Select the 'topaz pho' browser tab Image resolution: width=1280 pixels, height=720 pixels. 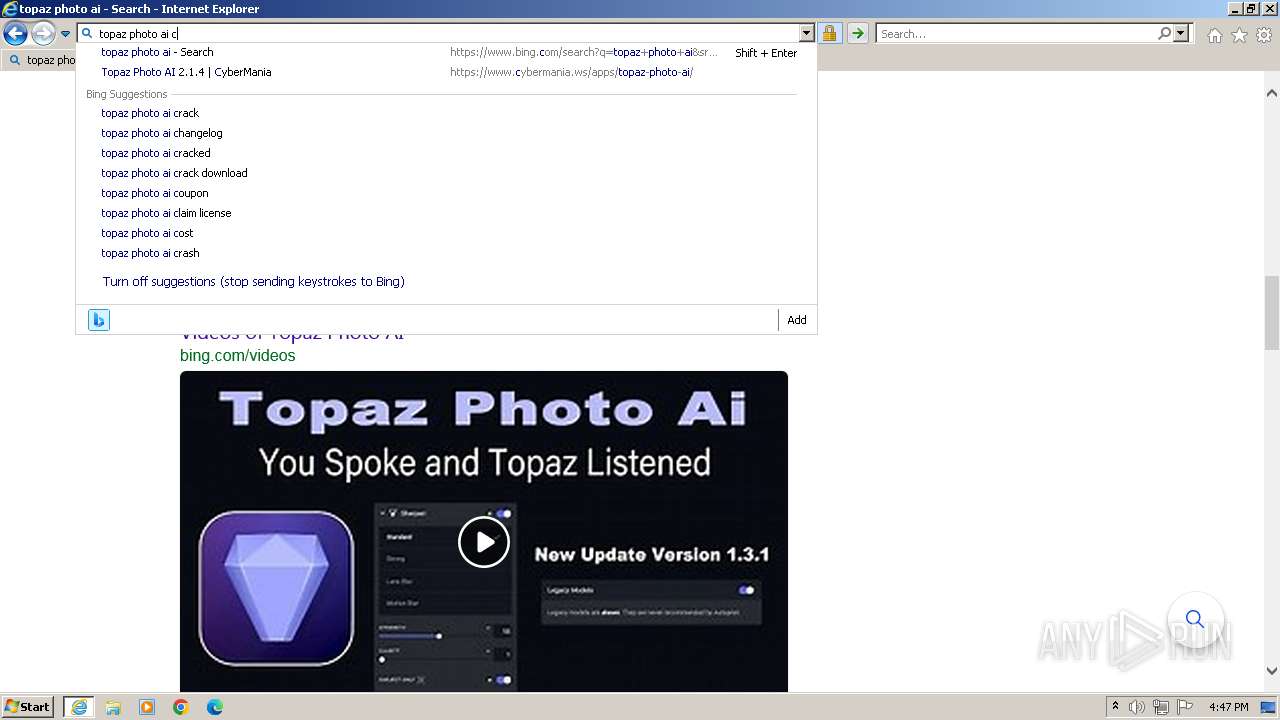40,60
